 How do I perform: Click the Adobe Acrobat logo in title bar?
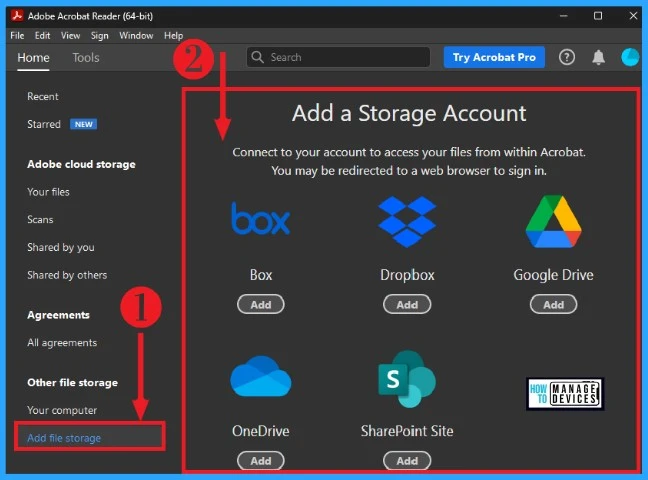[x=17, y=16]
